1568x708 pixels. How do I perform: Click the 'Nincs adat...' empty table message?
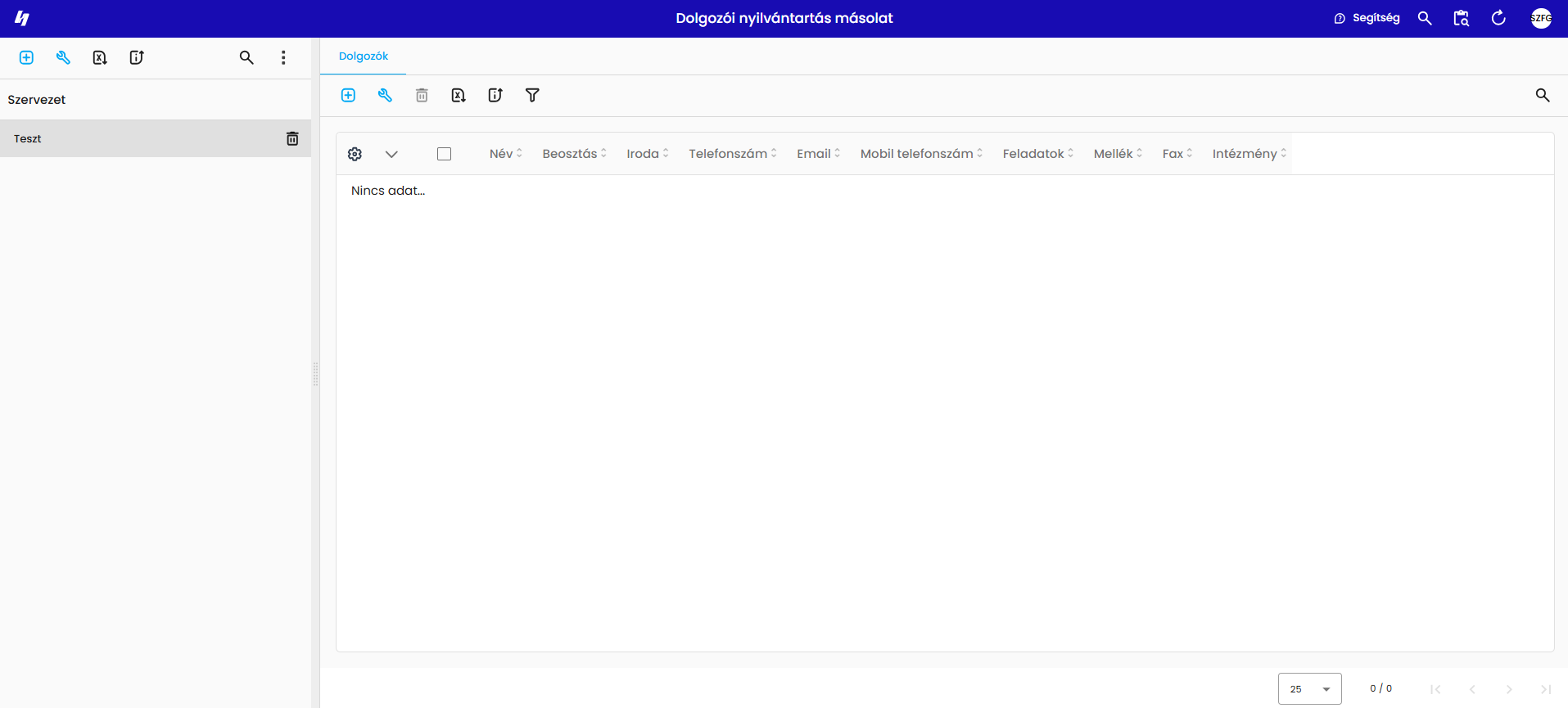pyautogui.click(x=388, y=191)
